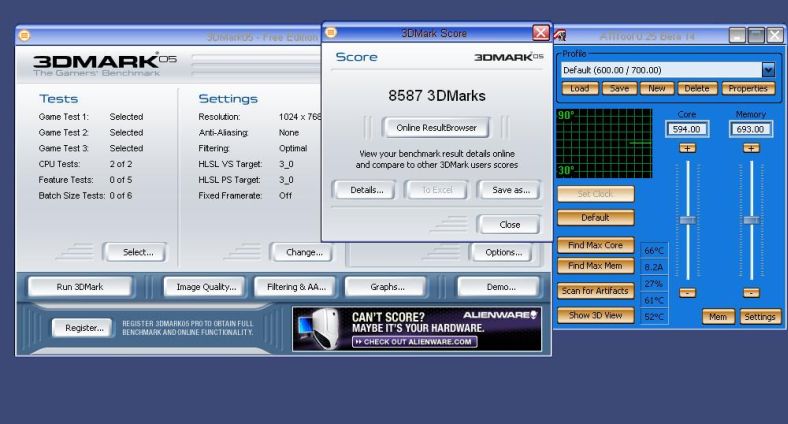Click the Batch Size Tests value 0 of 6
Image resolution: width=788 pixels, height=424 pixels.
(x=121, y=195)
